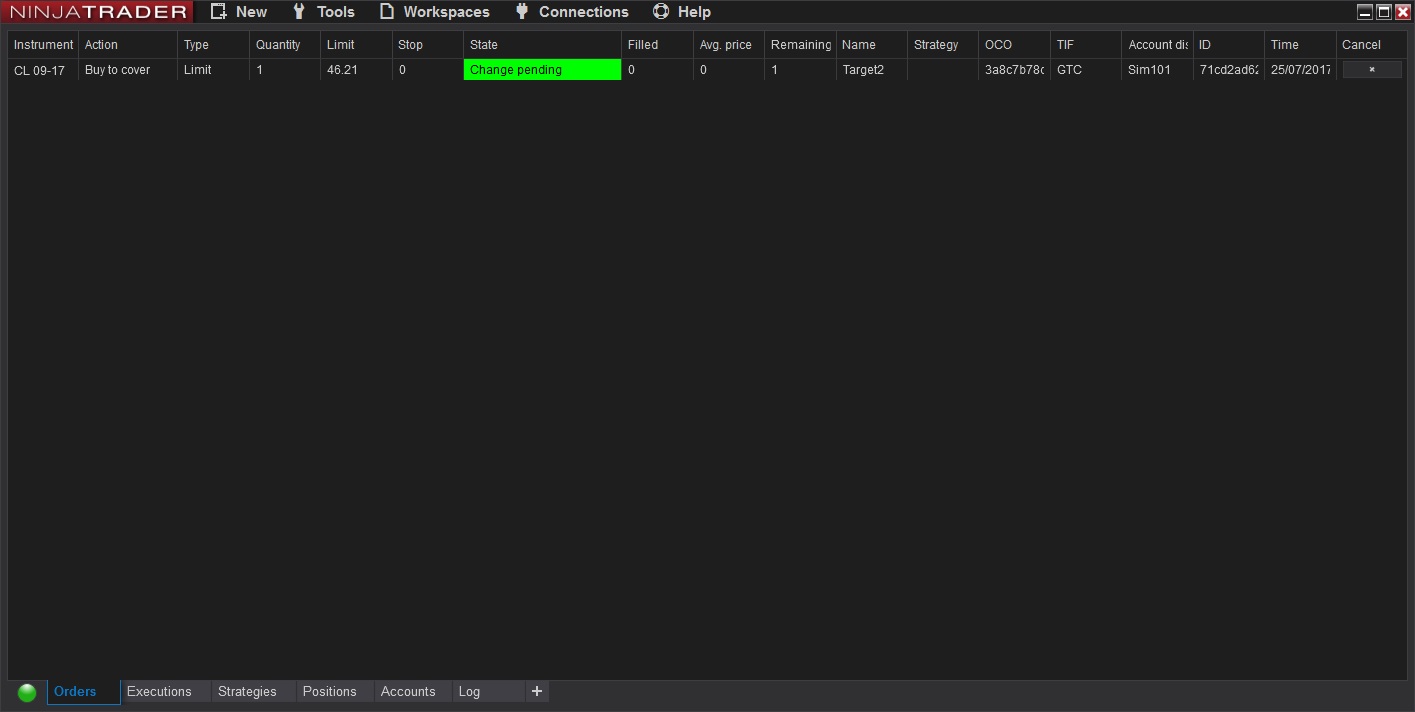
Task: Sort by Avg. price column header
Action: pos(729,45)
